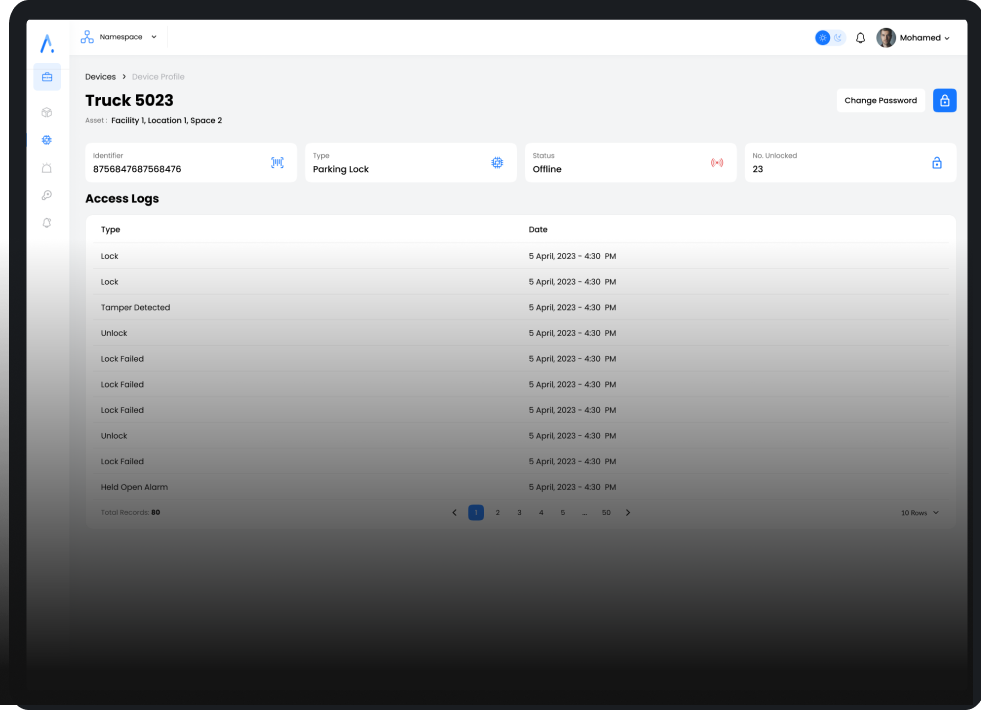
Task: Select page 2 in pagination
Action: (x=498, y=512)
